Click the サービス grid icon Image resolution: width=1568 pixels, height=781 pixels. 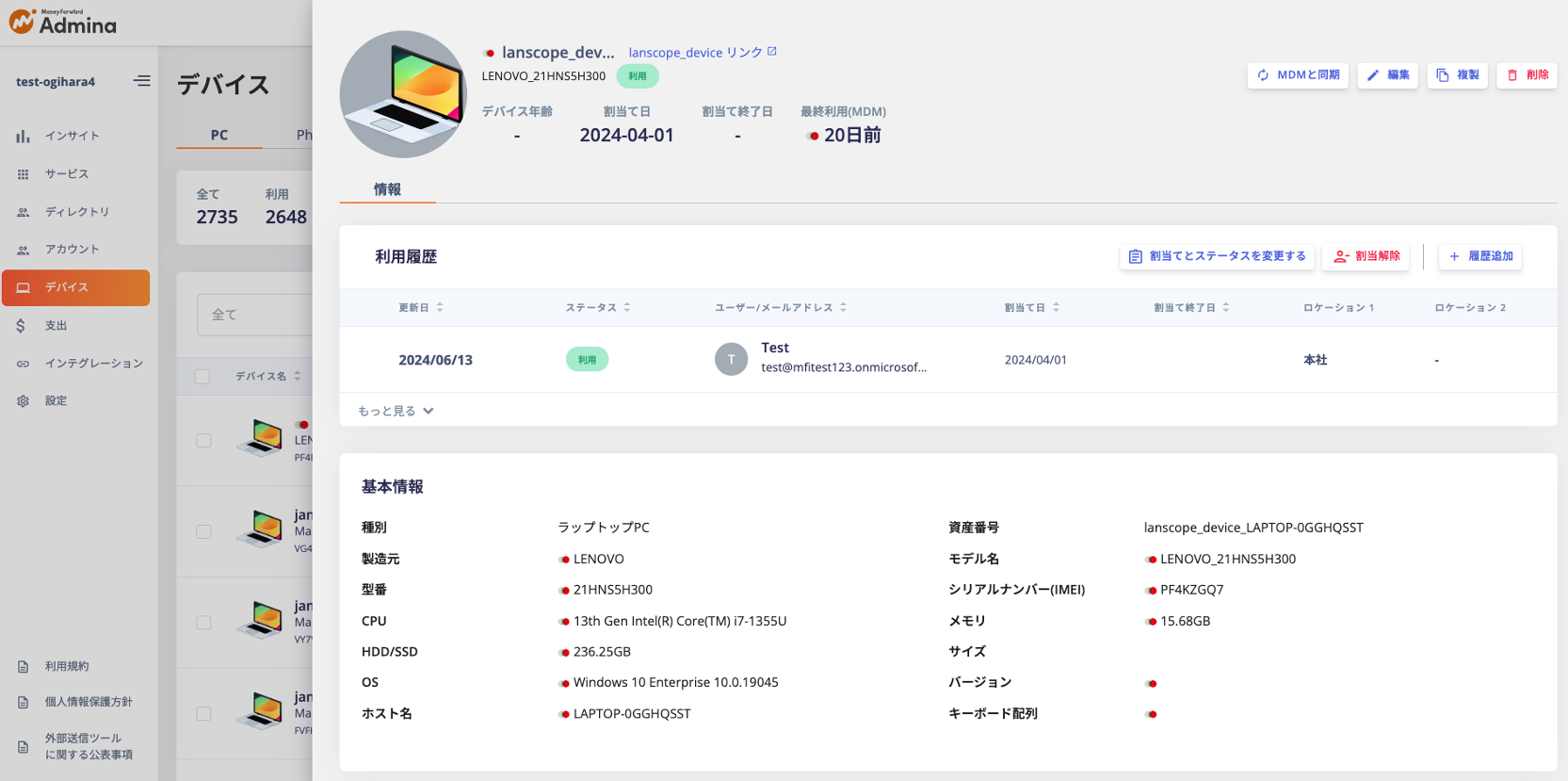23,174
